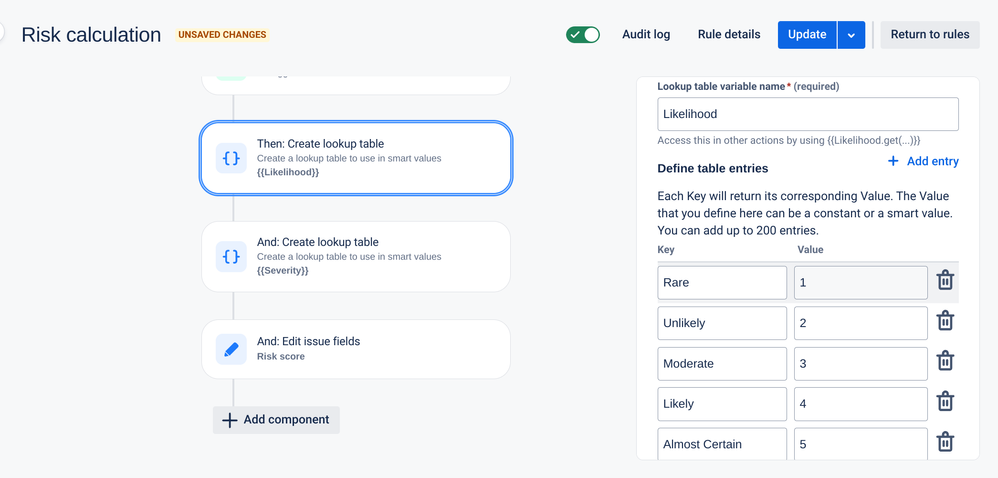Image resolution: width=998 pixels, height=478 pixels.
Task: Return to rules list
Action: (930, 34)
